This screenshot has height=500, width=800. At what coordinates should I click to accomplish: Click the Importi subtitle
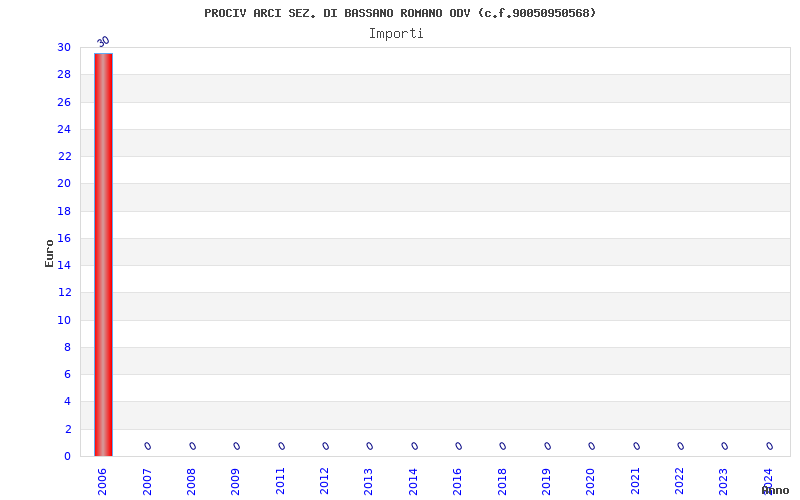pyautogui.click(x=396, y=34)
